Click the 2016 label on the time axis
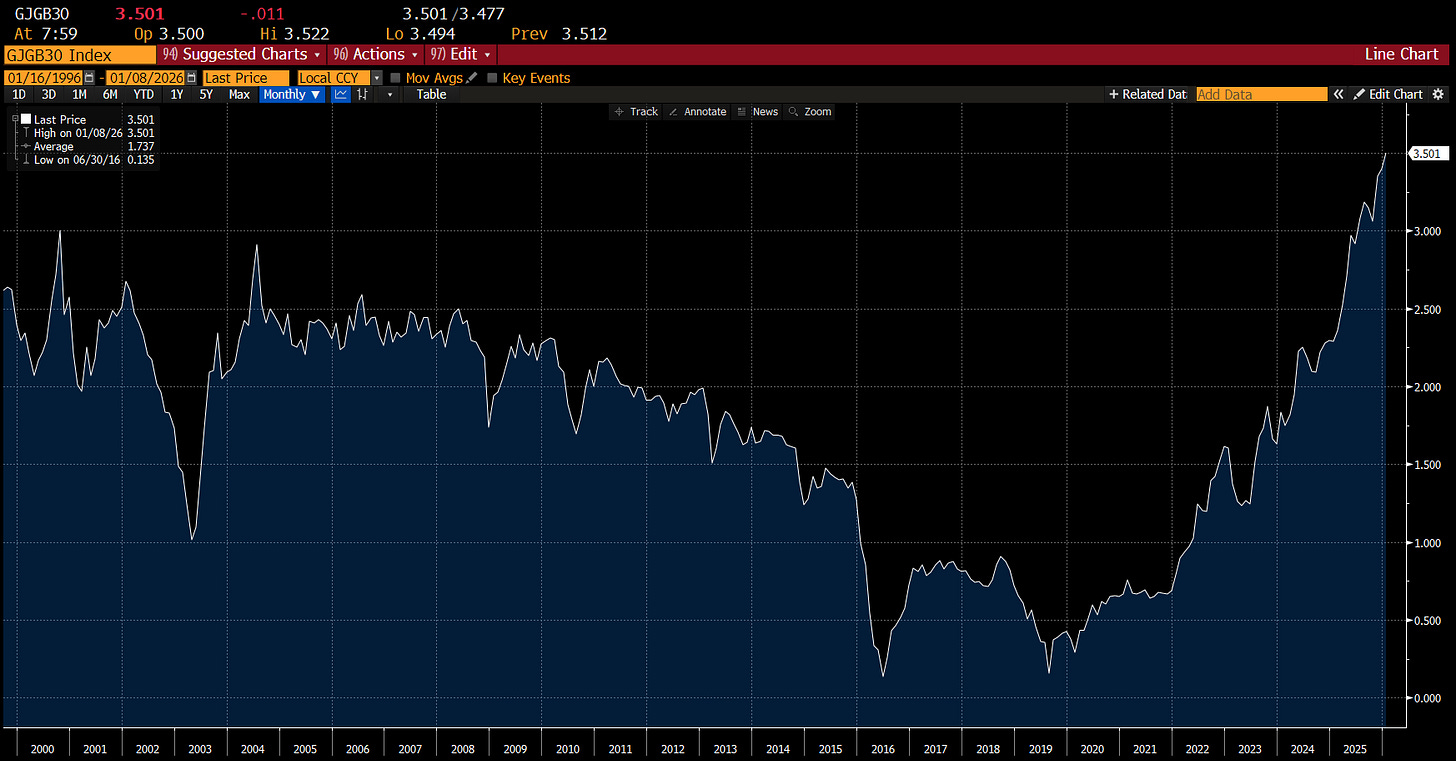1456x761 pixels. [883, 749]
